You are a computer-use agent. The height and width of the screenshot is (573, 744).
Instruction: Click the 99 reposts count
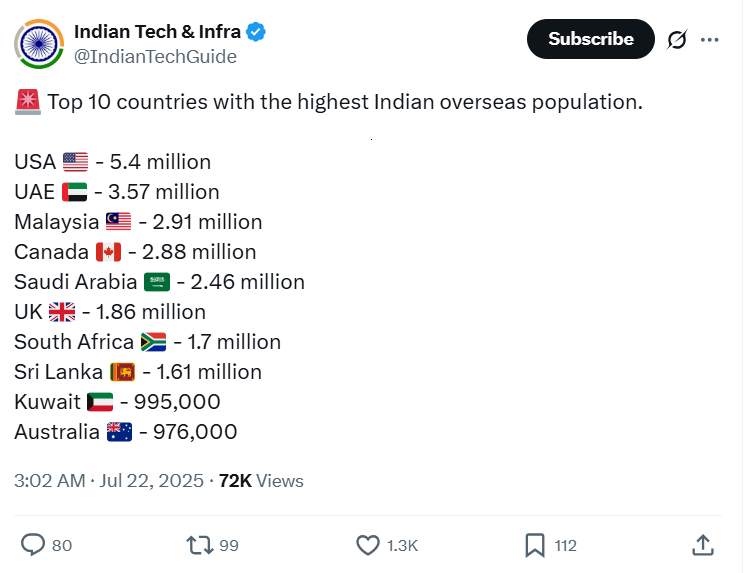point(229,545)
